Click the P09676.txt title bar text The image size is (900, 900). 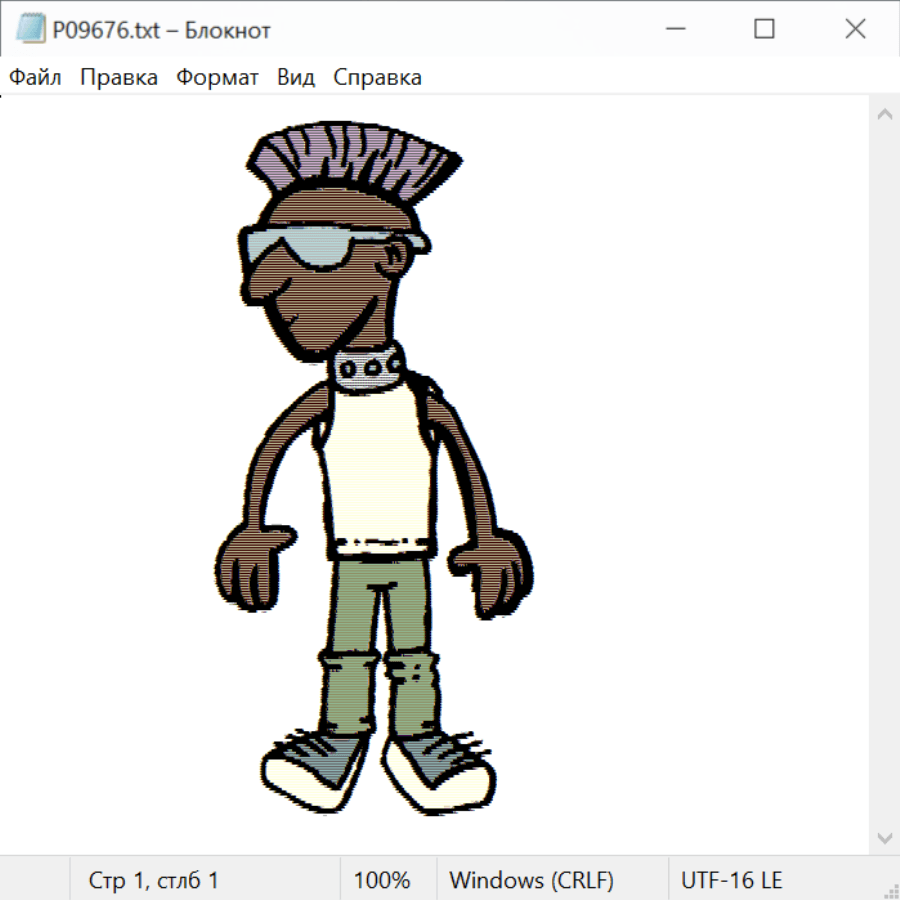coord(162,31)
